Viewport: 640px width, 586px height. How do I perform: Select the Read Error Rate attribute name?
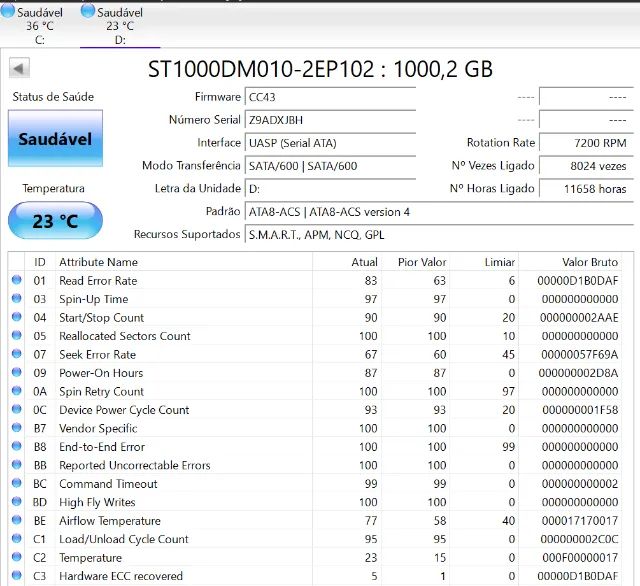tap(98, 281)
